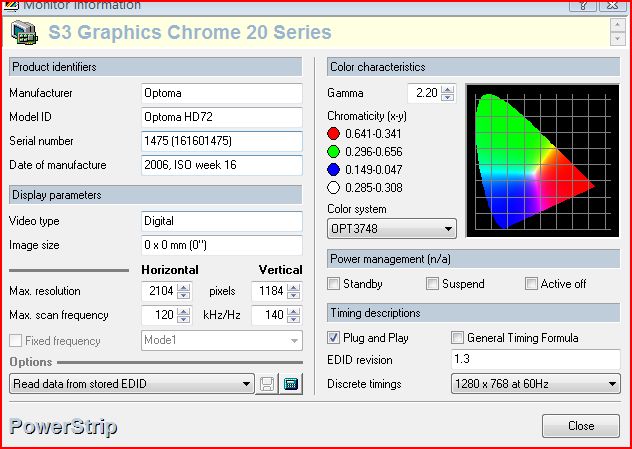Click the Close button

(581, 426)
